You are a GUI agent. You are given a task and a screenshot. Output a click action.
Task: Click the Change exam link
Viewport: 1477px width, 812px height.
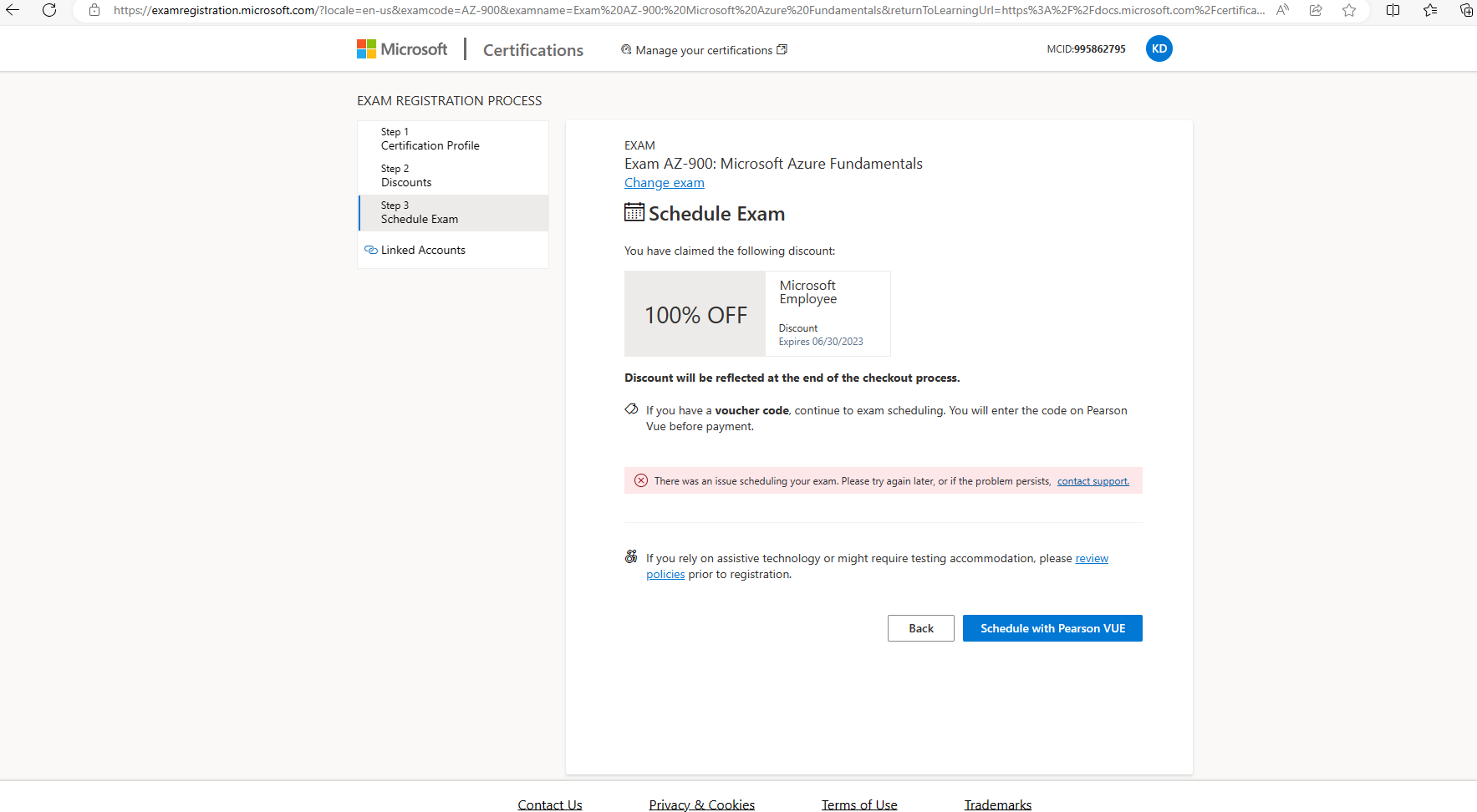665,183
